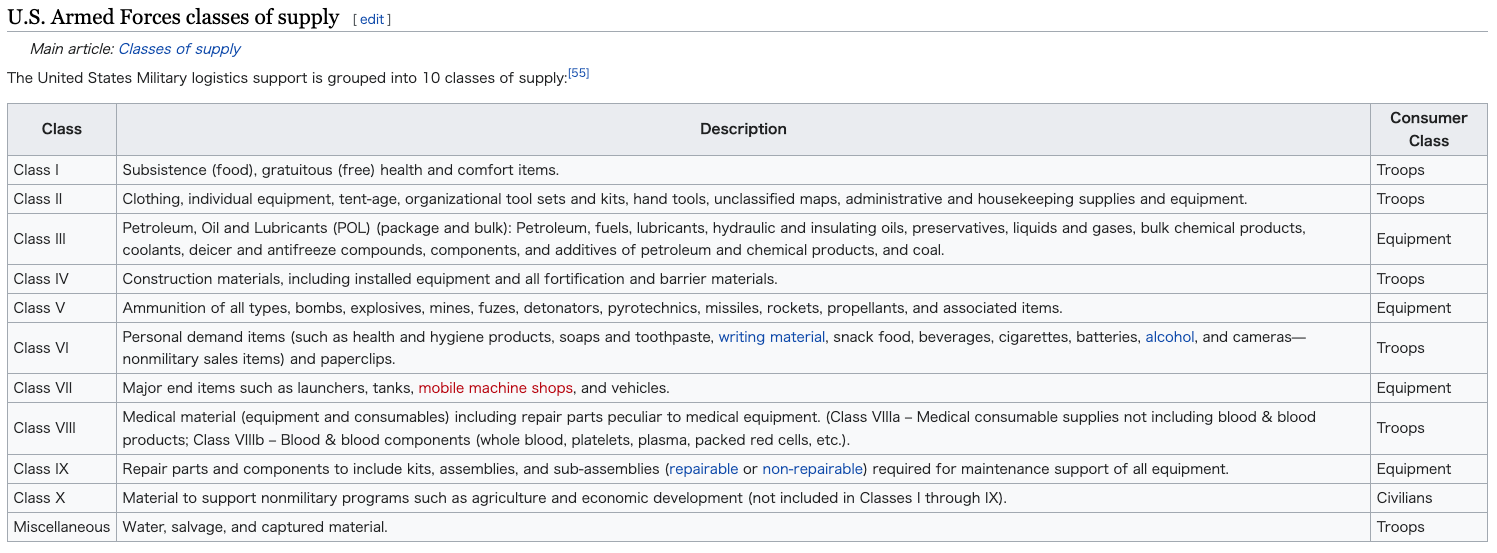Open the Classes of supply main article
The width and height of the screenshot is (1497, 553).
[179, 48]
